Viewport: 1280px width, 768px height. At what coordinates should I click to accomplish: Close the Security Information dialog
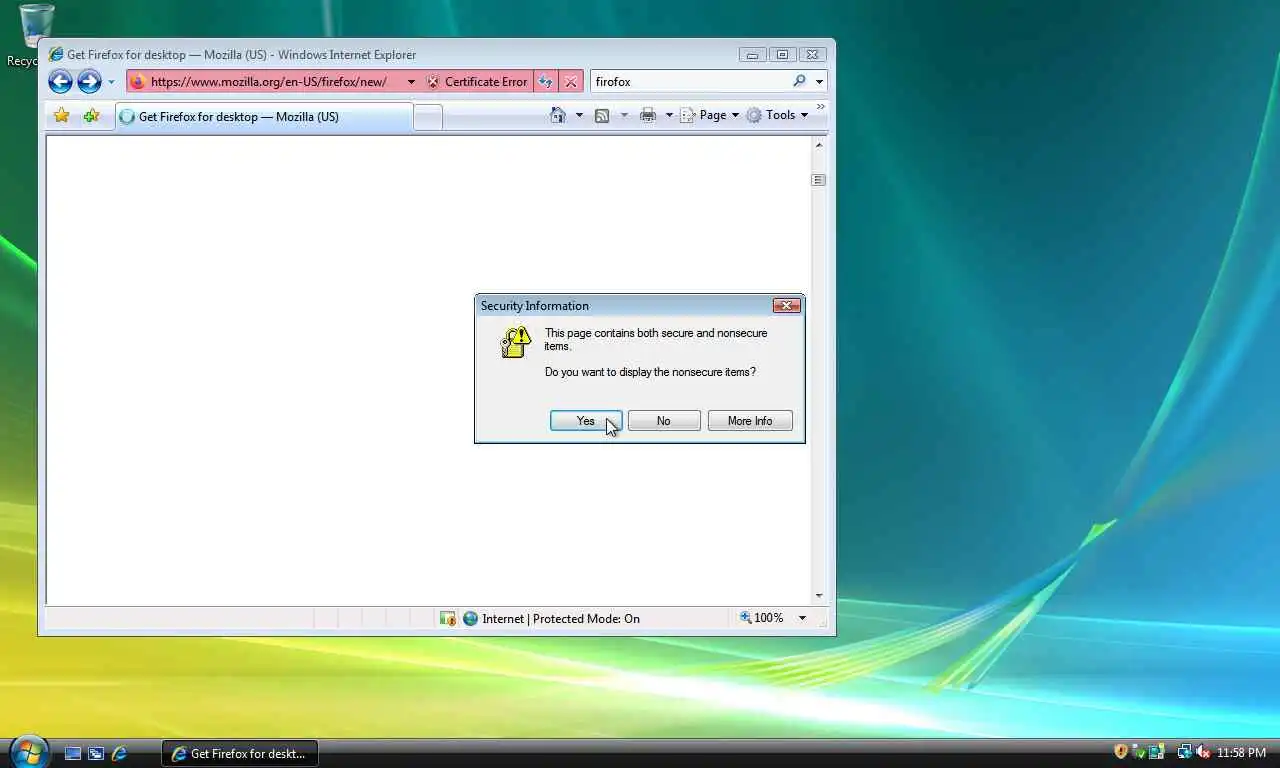click(786, 306)
